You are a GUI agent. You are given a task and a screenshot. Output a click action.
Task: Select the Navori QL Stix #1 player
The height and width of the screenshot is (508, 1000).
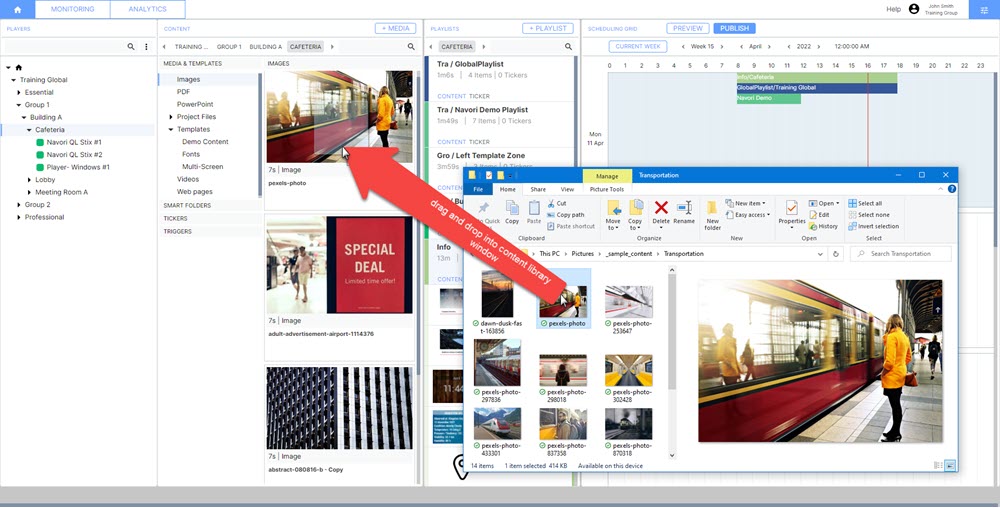click(x=74, y=142)
